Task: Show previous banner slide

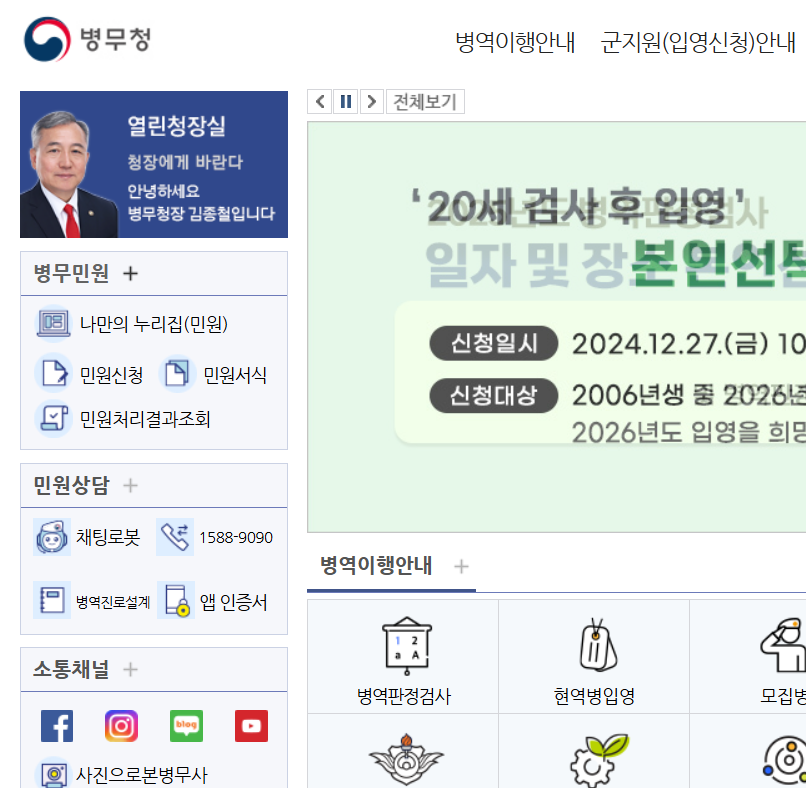Action: (x=320, y=101)
